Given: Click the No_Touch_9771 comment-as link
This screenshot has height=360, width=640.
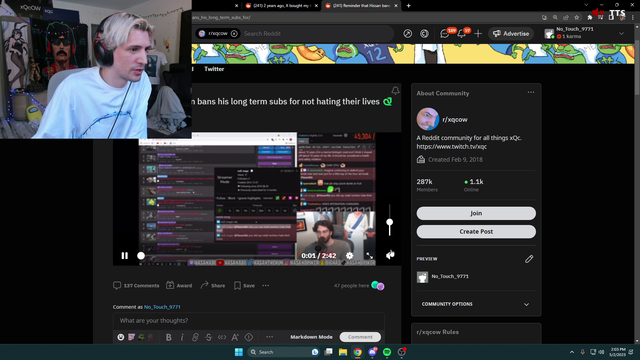Looking at the screenshot, I should [x=162, y=307].
